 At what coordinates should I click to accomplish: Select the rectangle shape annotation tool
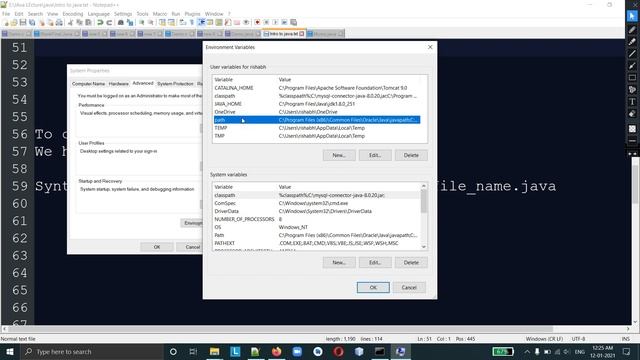tap(632, 78)
